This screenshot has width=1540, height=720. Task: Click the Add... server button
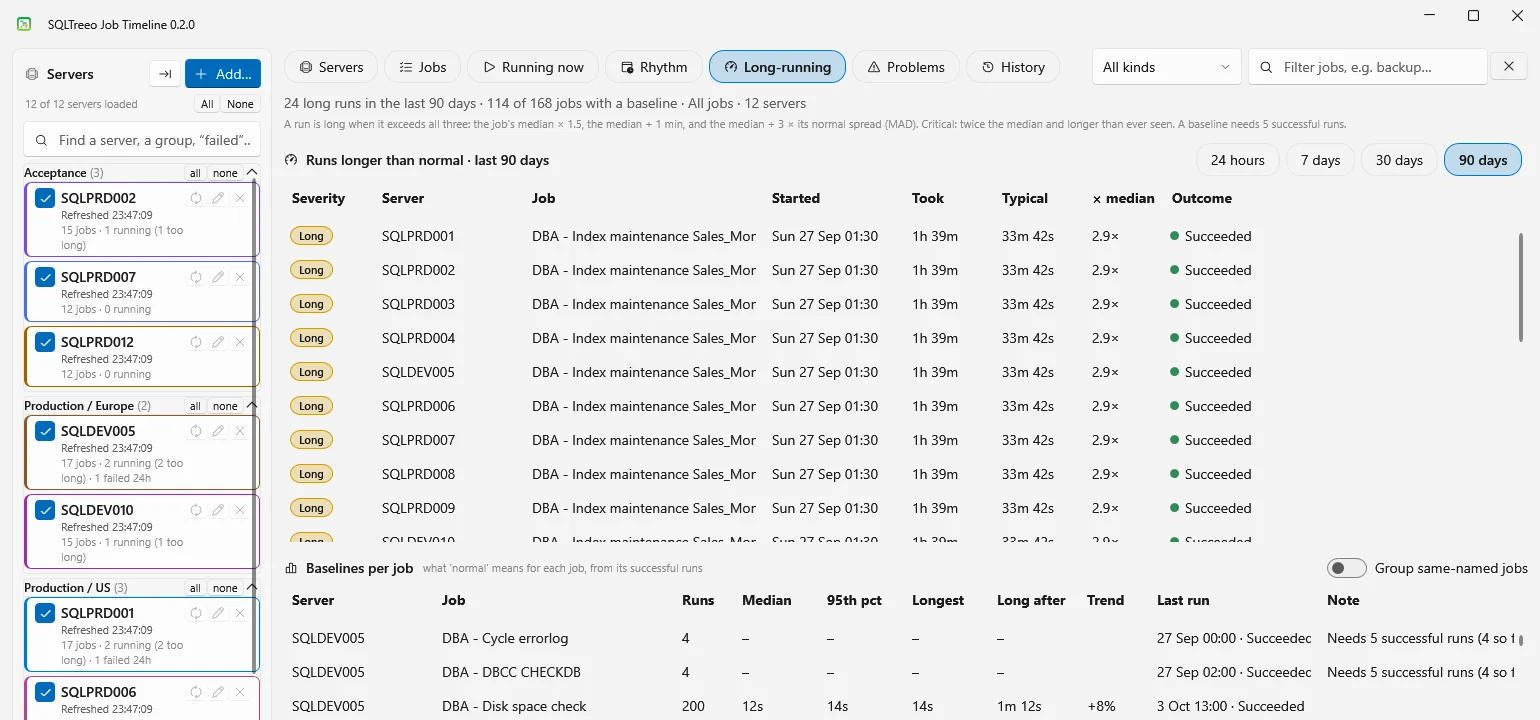point(223,74)
